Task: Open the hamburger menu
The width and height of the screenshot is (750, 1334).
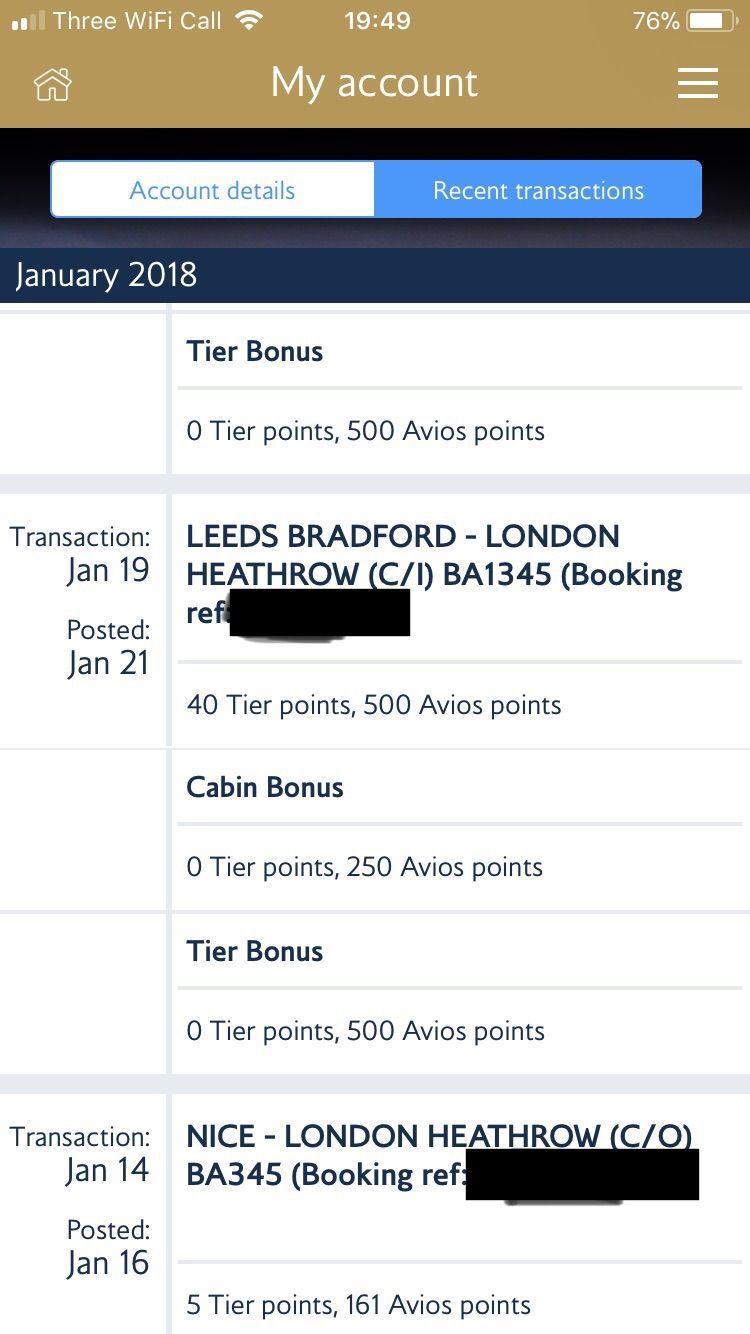Action: point(697,83)
